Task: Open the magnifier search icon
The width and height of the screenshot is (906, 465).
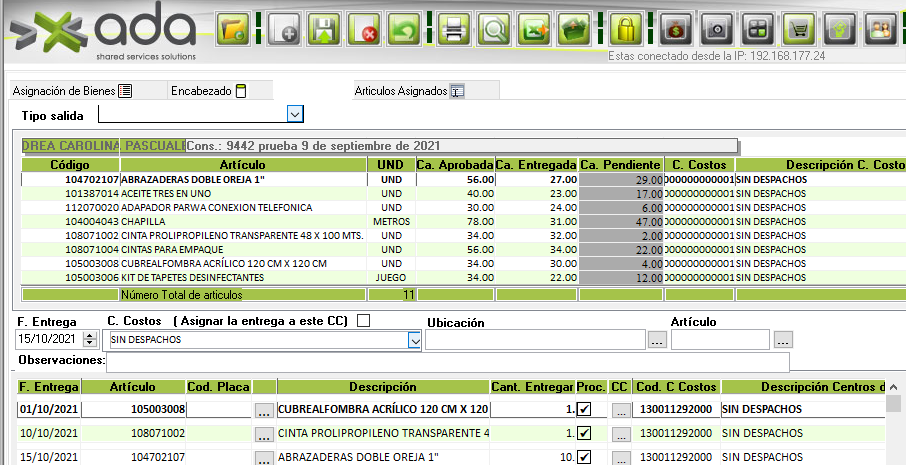Action: (x=492, y=28)
